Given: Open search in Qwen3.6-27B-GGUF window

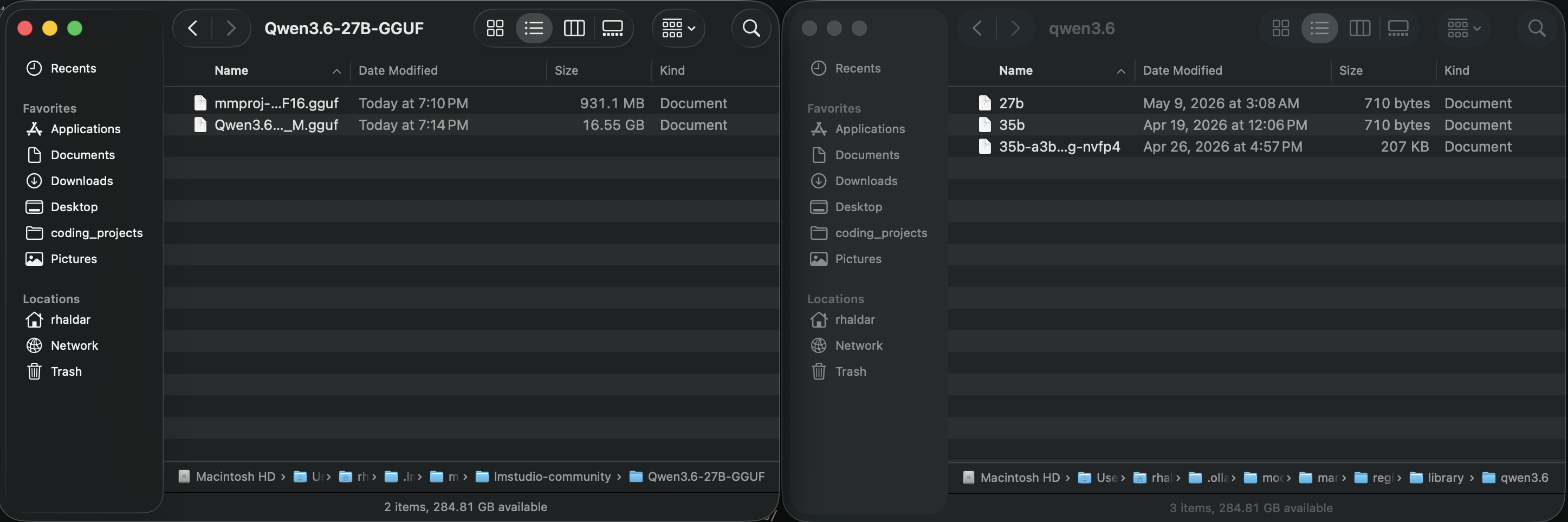Looking at the screenshot, I should pos(751,28).
